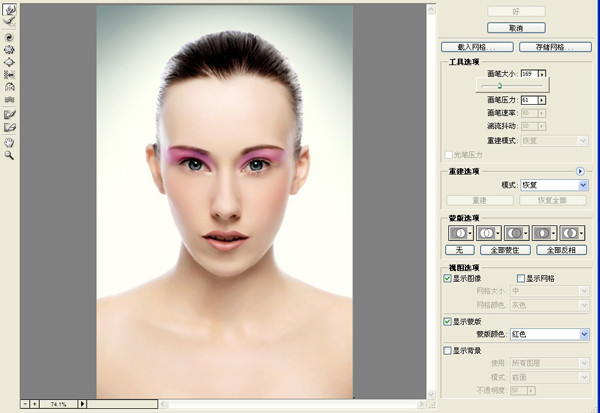
Task: Select the Mirror tool
Action: 9,87
